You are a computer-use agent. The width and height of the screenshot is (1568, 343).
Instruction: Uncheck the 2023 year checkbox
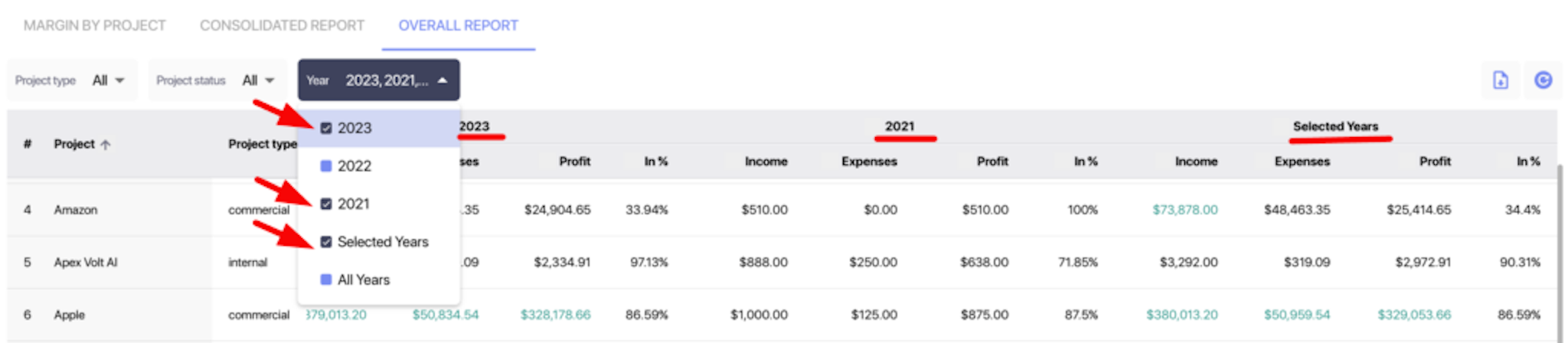pos(326,128)
